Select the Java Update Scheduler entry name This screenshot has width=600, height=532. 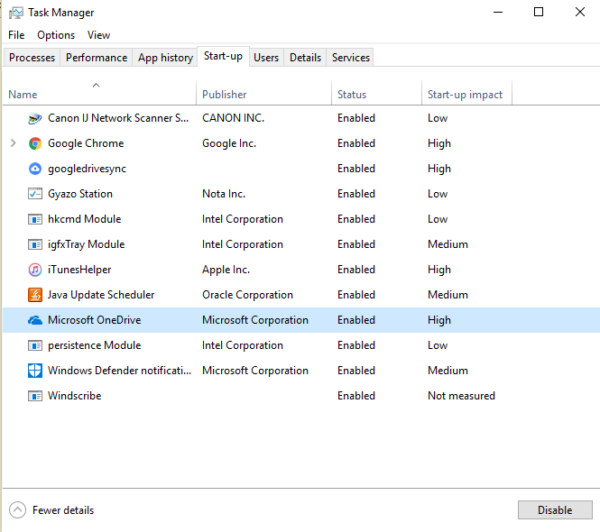click(101, 295)
